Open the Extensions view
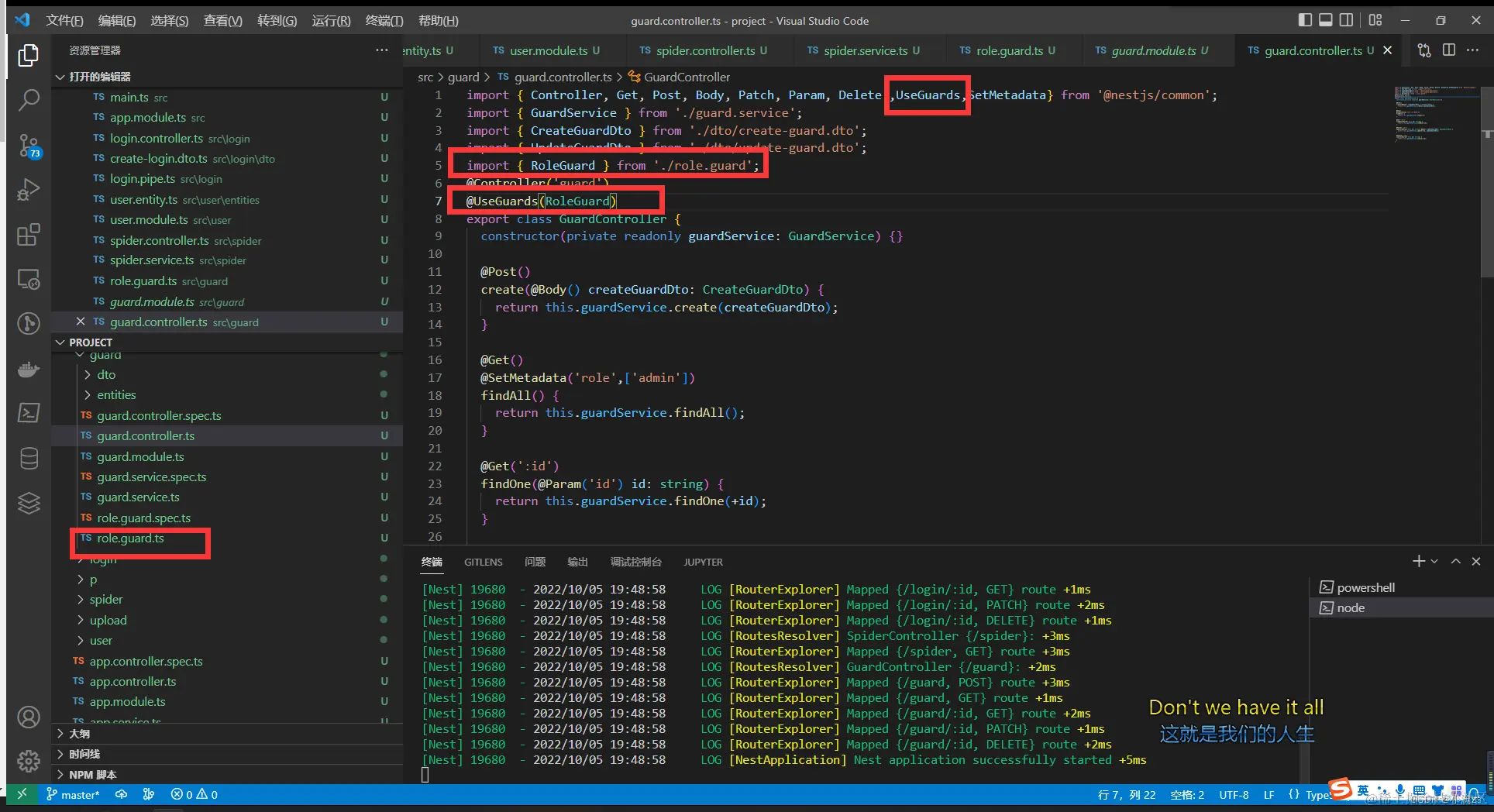1494x812 pixels. [x=29, y=235]
